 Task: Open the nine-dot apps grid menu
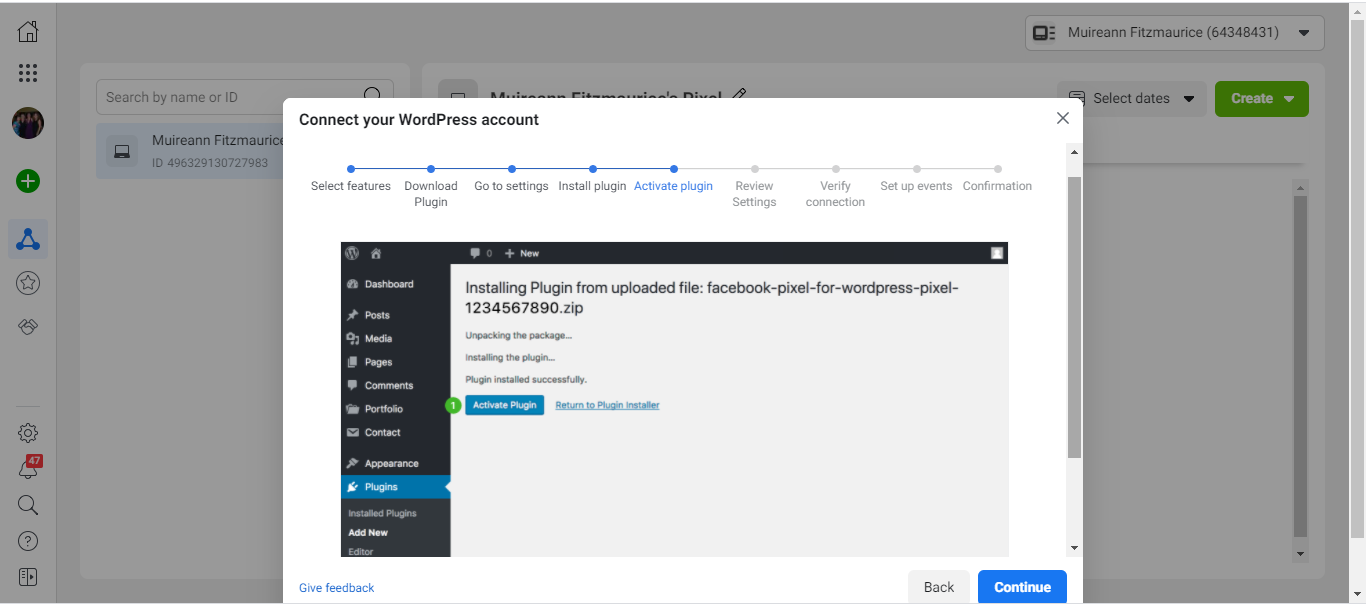pyautogui.click(x=28, y=73)
